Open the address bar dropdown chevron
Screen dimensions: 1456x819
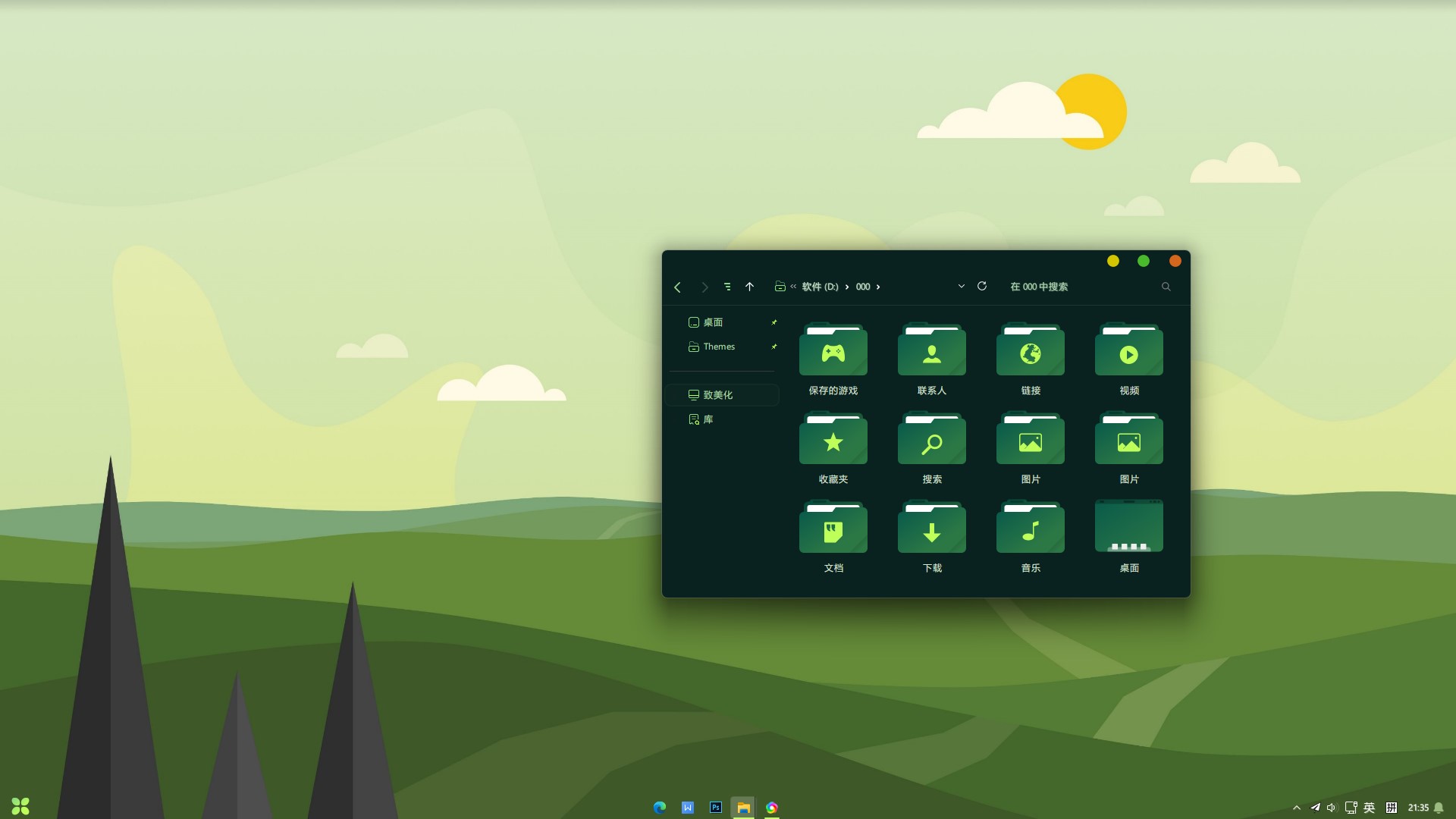[961, 287]
